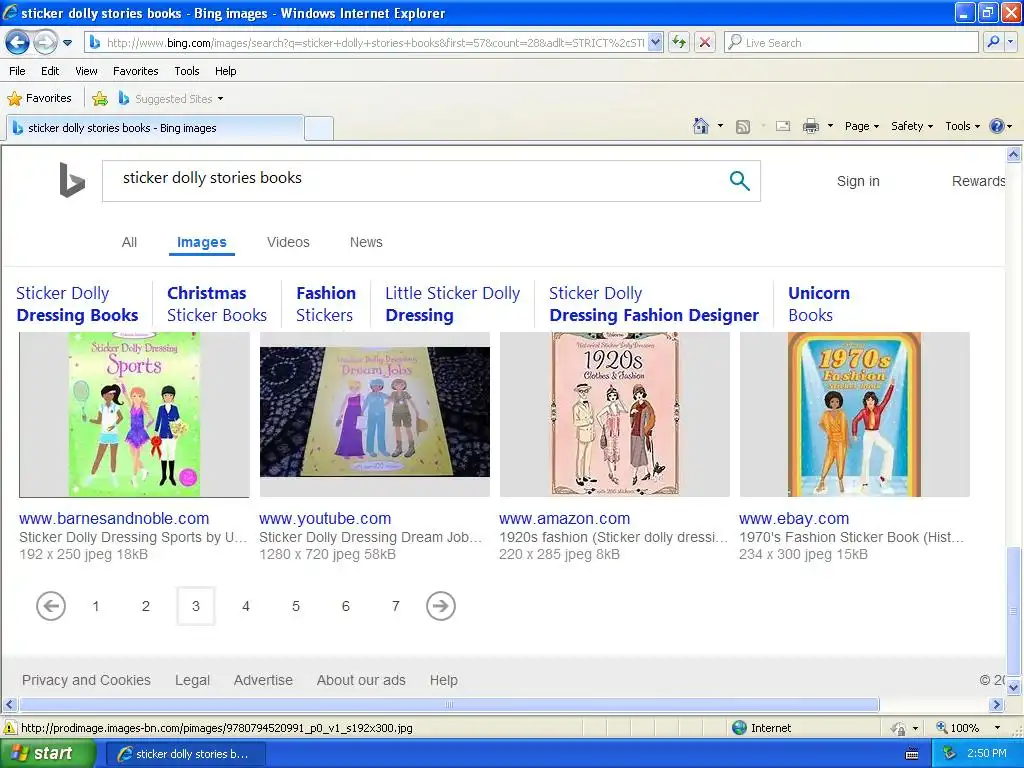Click the horizontal scrollbar thumb
The image size is (1024, 768).
tap(449, 705)
